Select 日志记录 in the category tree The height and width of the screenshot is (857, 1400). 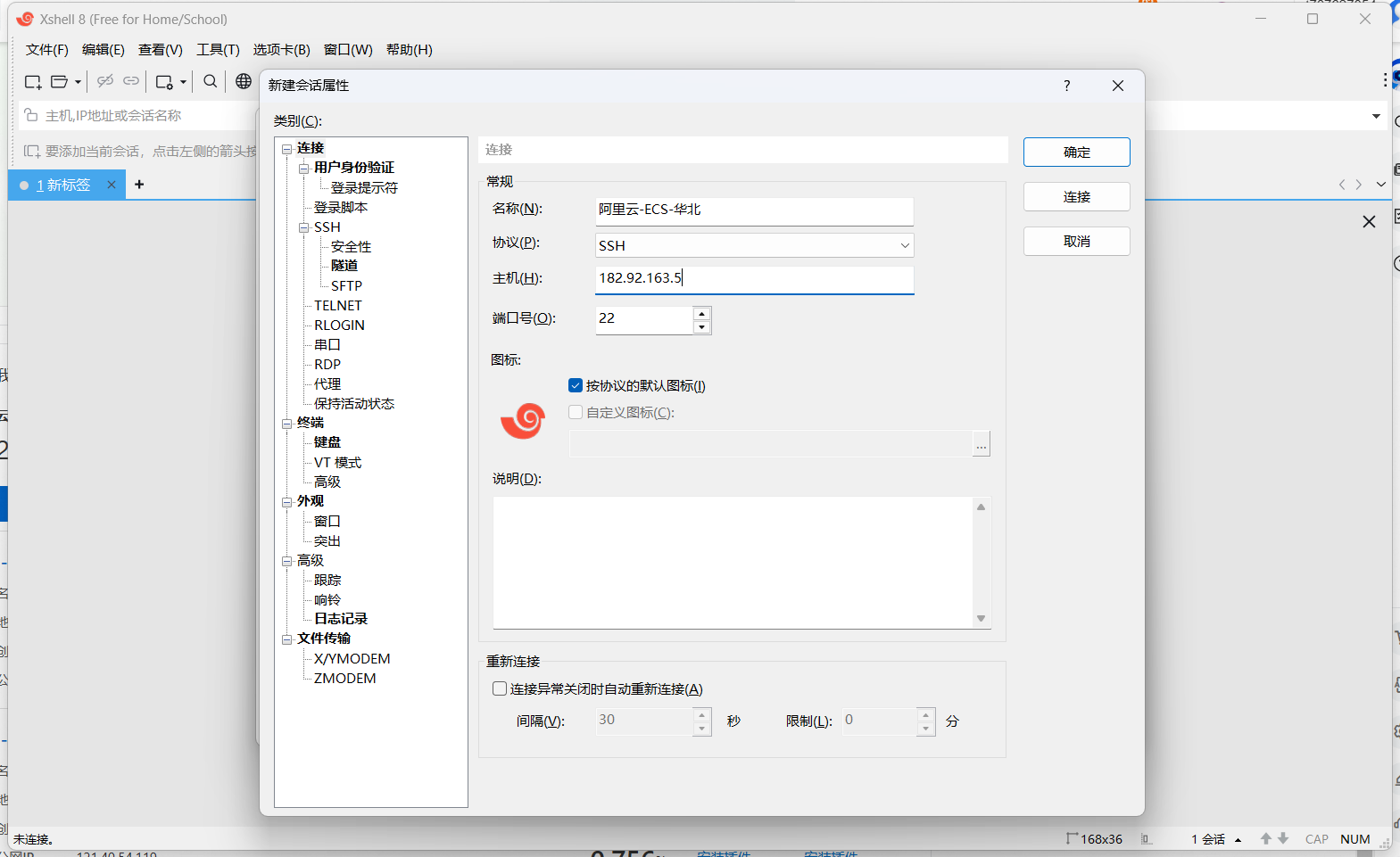(x=341, y=619)
